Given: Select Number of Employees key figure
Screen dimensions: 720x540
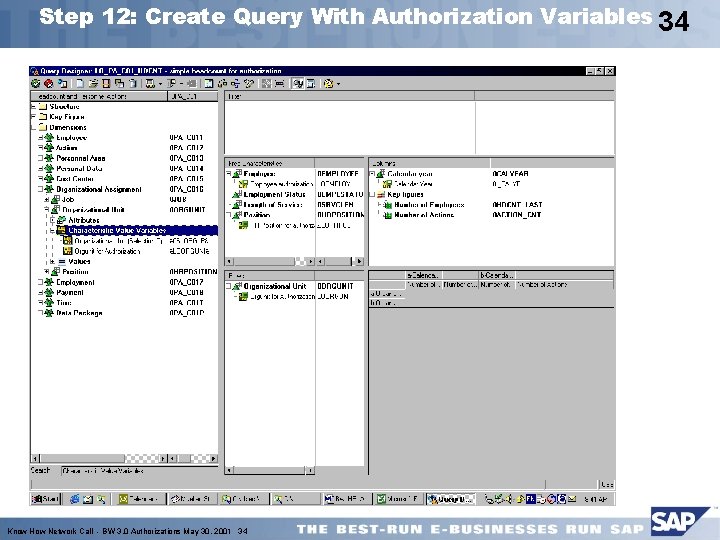Looking at the screenshot, I should coord(429,205).
